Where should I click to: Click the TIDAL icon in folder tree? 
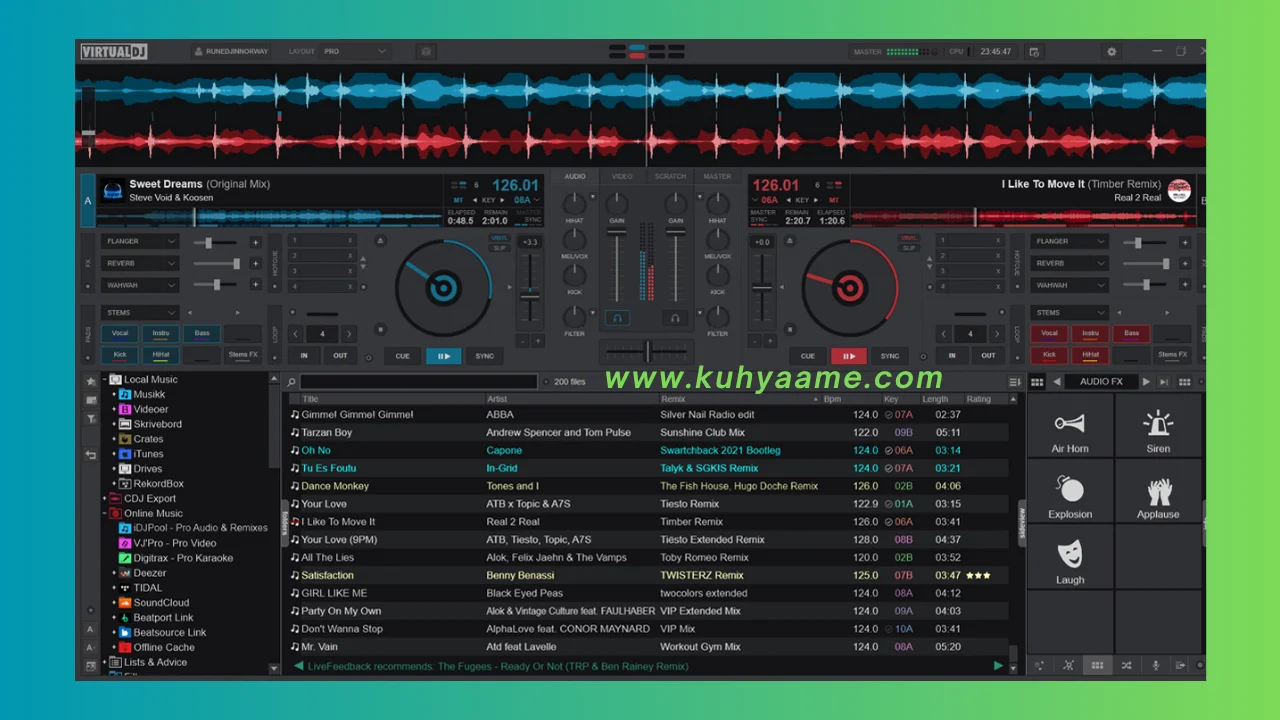(125, 588)
